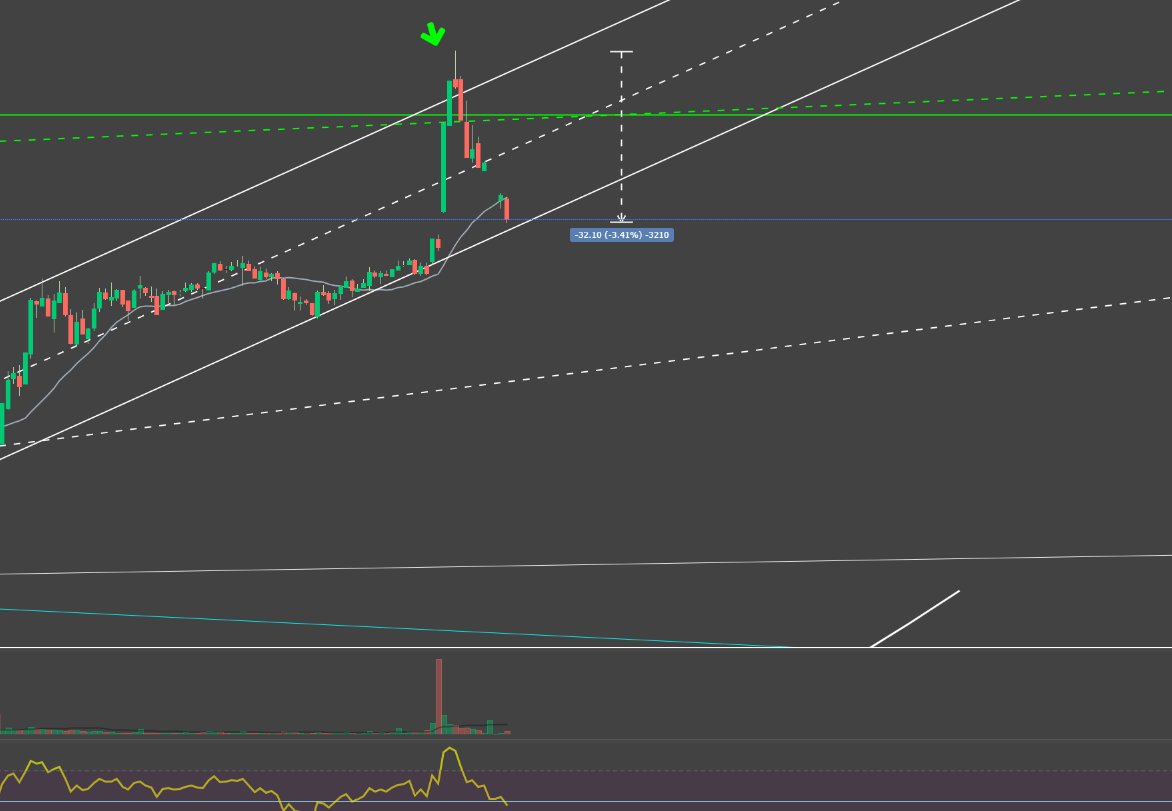The height and width of the screenshot is (811, 1172).
Task: Select the dashed vertical price measurement line
Action: click(x=621, y=137)
